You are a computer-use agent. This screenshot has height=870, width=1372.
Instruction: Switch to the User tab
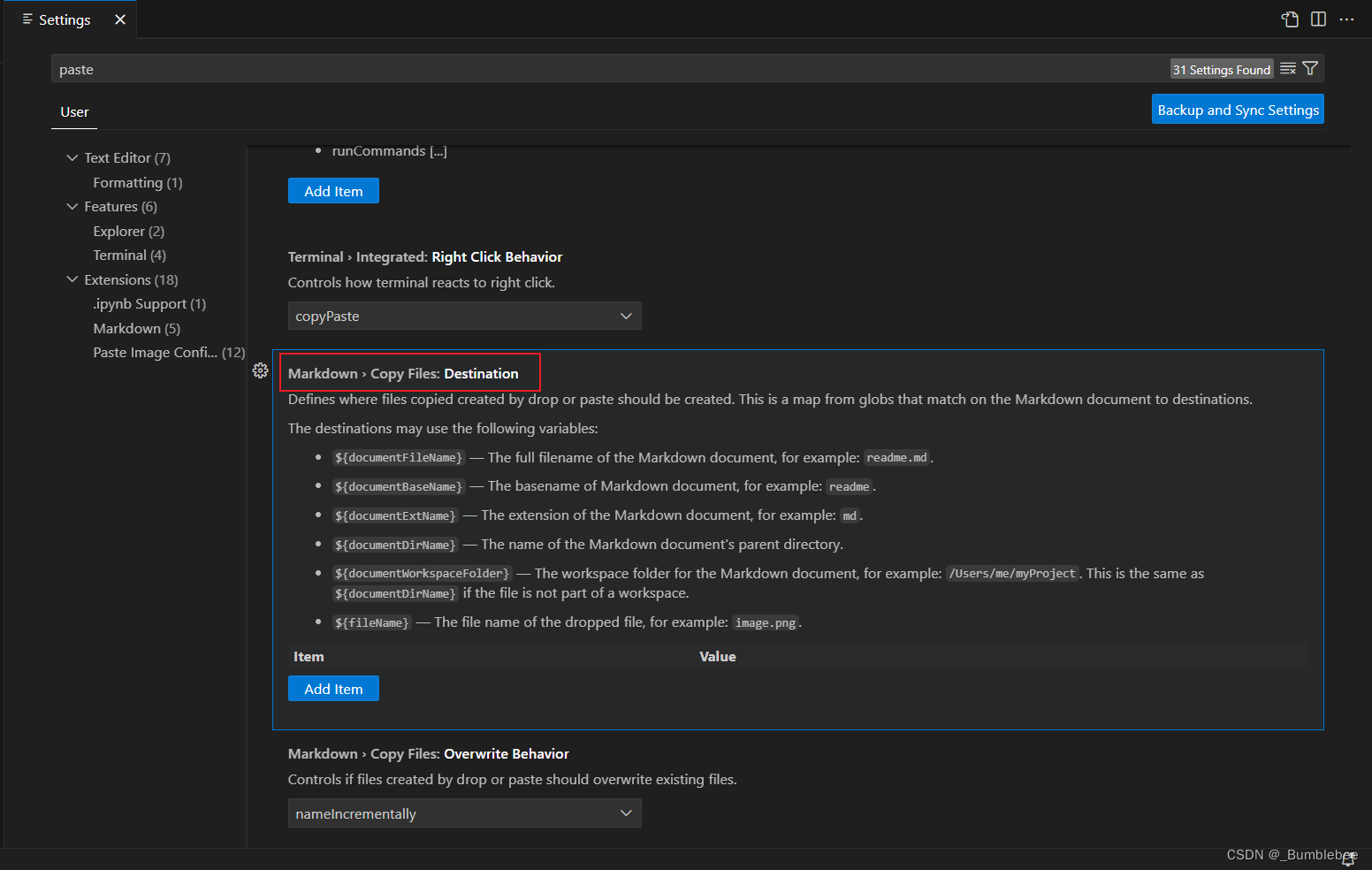(x=74, y=111)
